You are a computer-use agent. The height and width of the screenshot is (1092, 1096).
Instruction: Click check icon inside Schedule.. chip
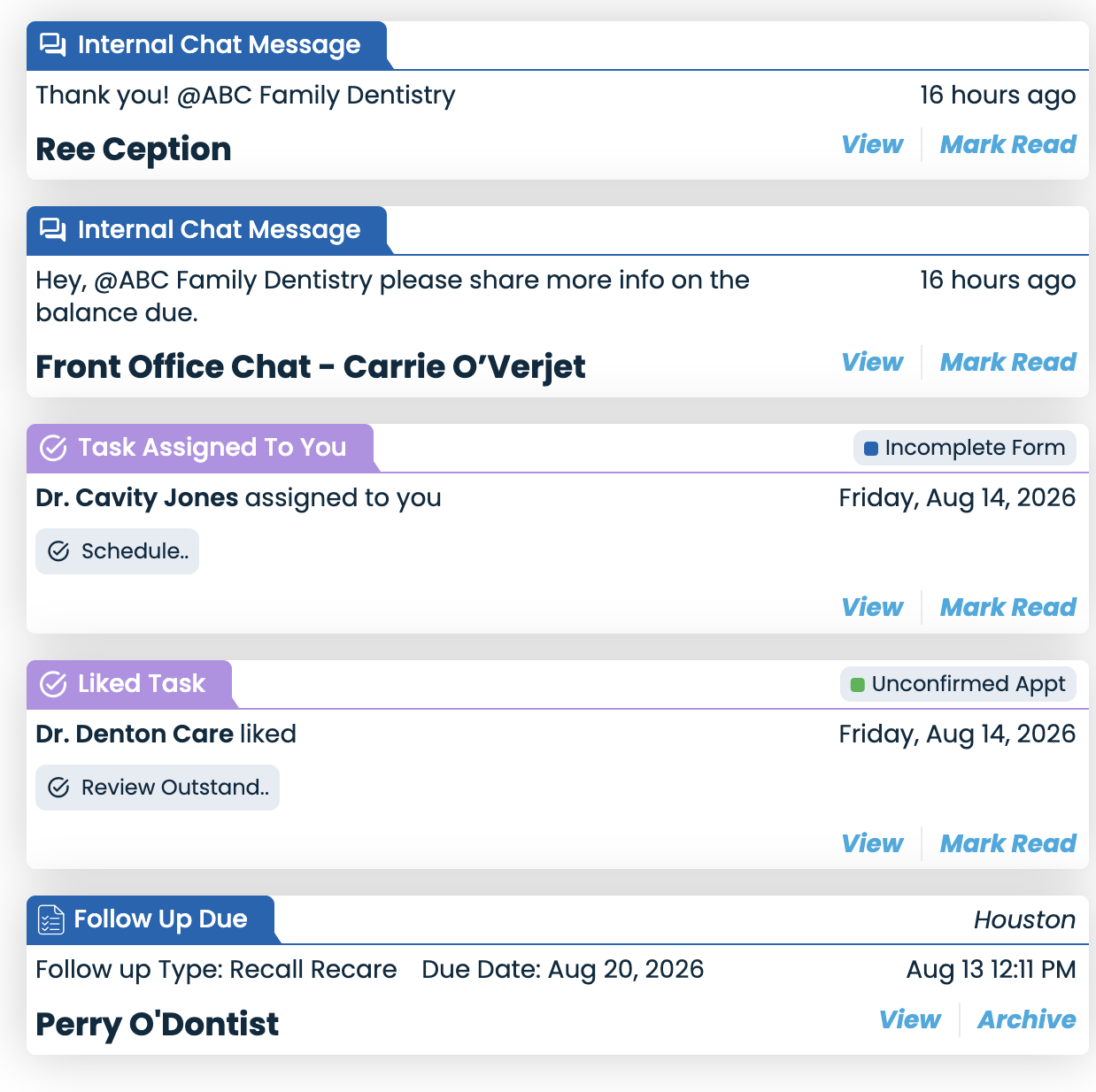[x=58, y=551]
